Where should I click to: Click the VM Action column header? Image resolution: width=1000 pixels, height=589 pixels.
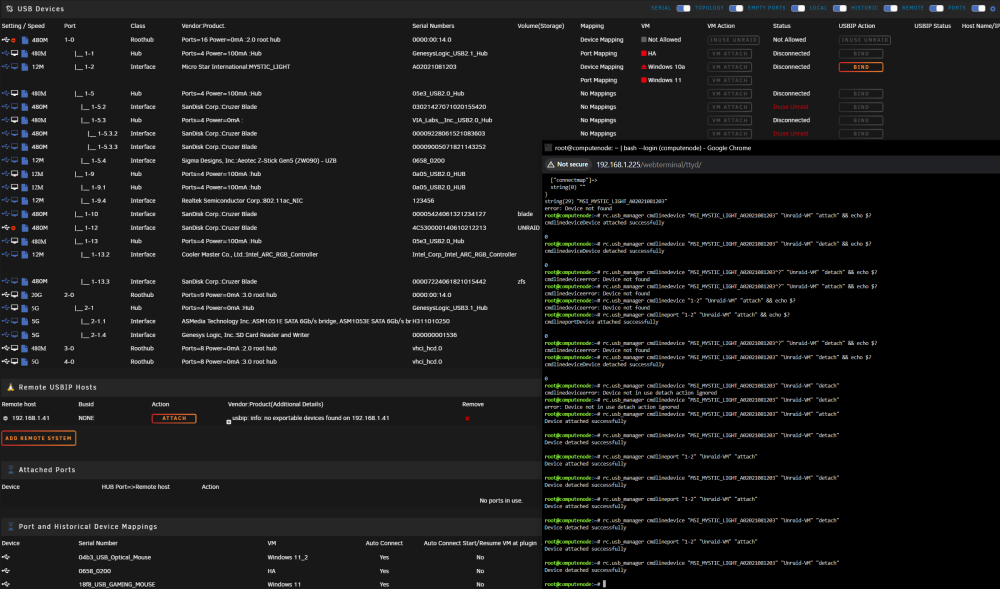(x=721, y=26)
